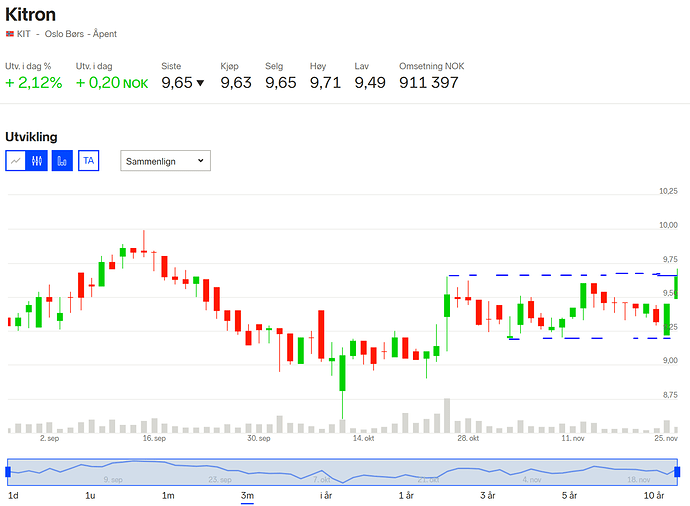Click the Lav value 9,49
690x506 pixels.
click(370, 83)
